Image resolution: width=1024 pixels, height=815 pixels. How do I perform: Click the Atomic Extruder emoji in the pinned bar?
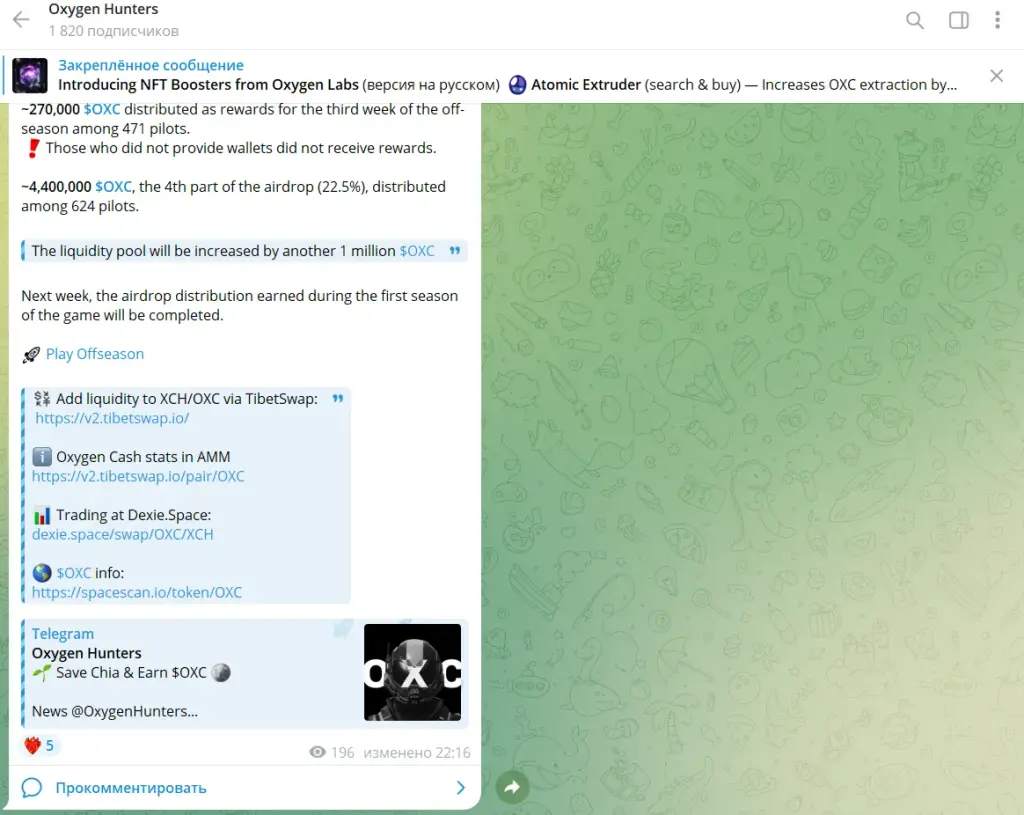[517, 85]
